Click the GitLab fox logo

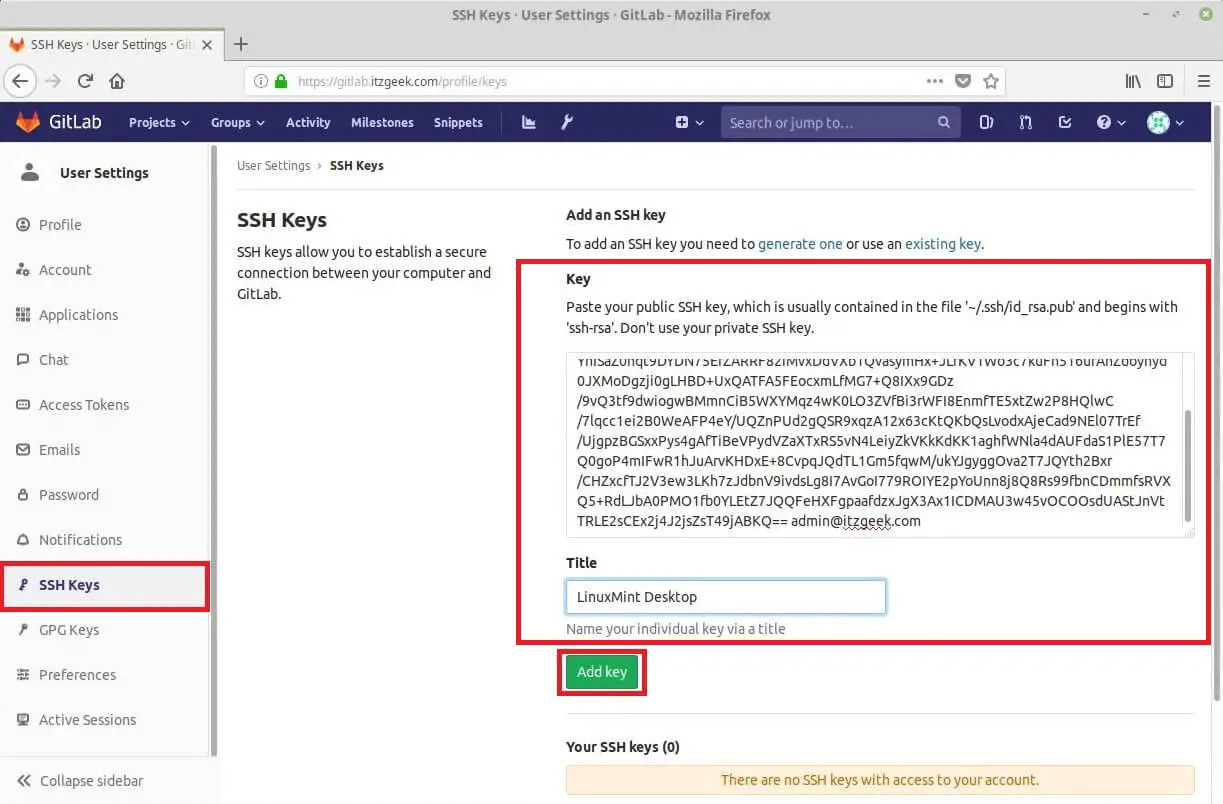(x=27, y=122)
